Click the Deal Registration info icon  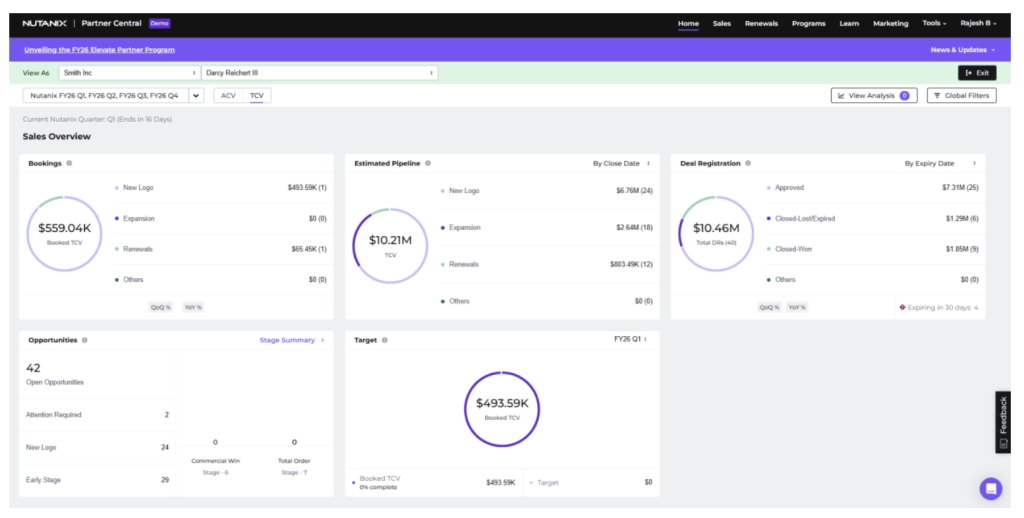click(748, 163)
